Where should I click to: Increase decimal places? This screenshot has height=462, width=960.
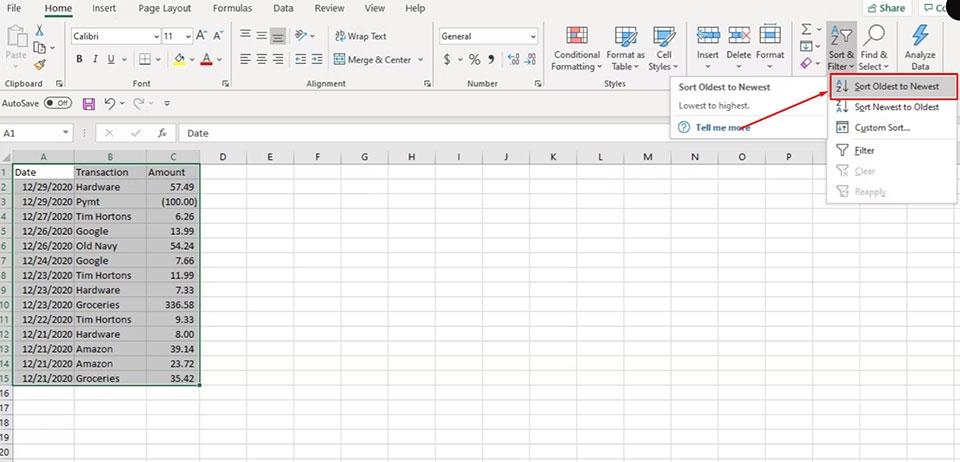pos(514,59)
